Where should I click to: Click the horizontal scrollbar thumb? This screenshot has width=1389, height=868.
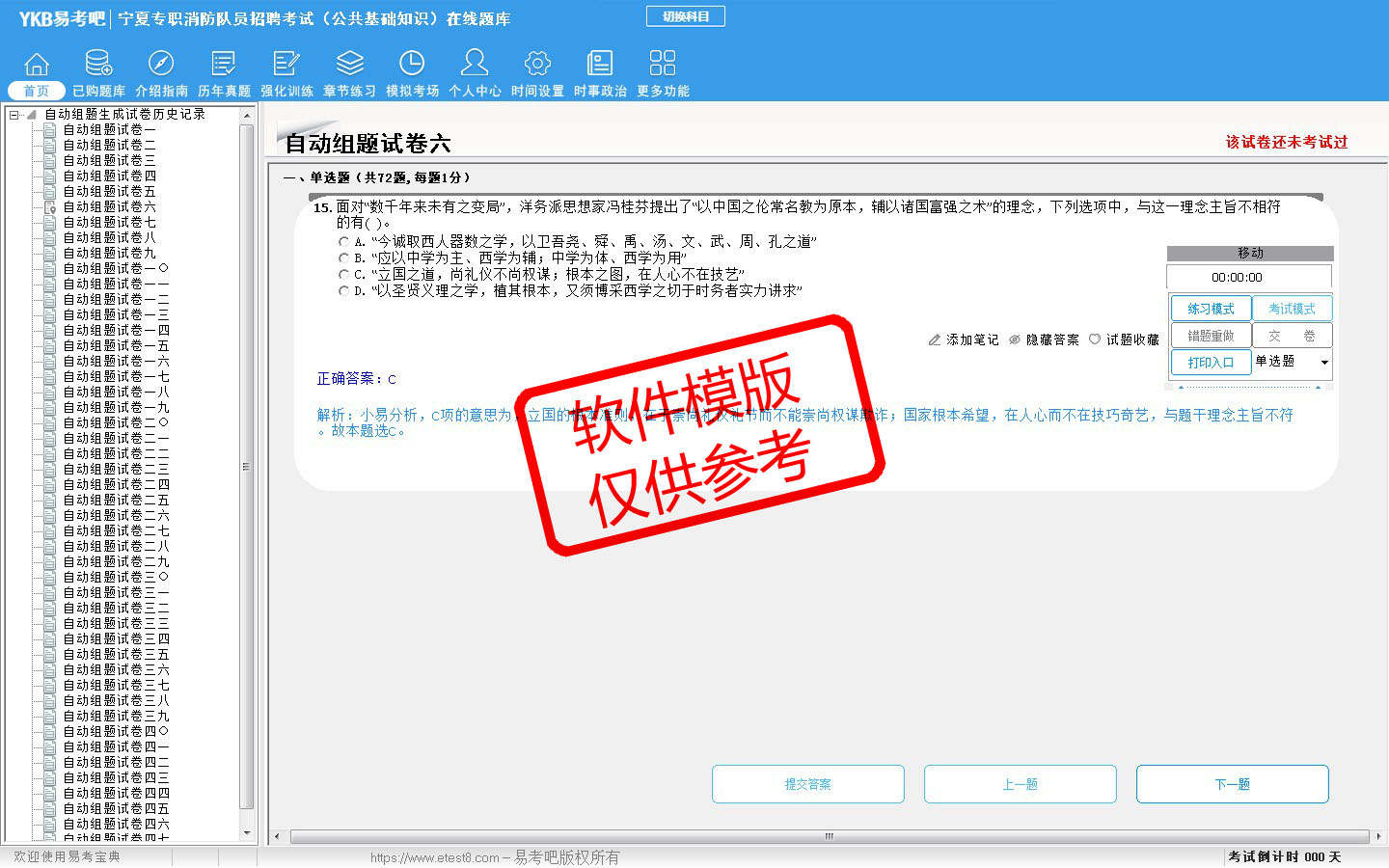click(x=829, y=836)
